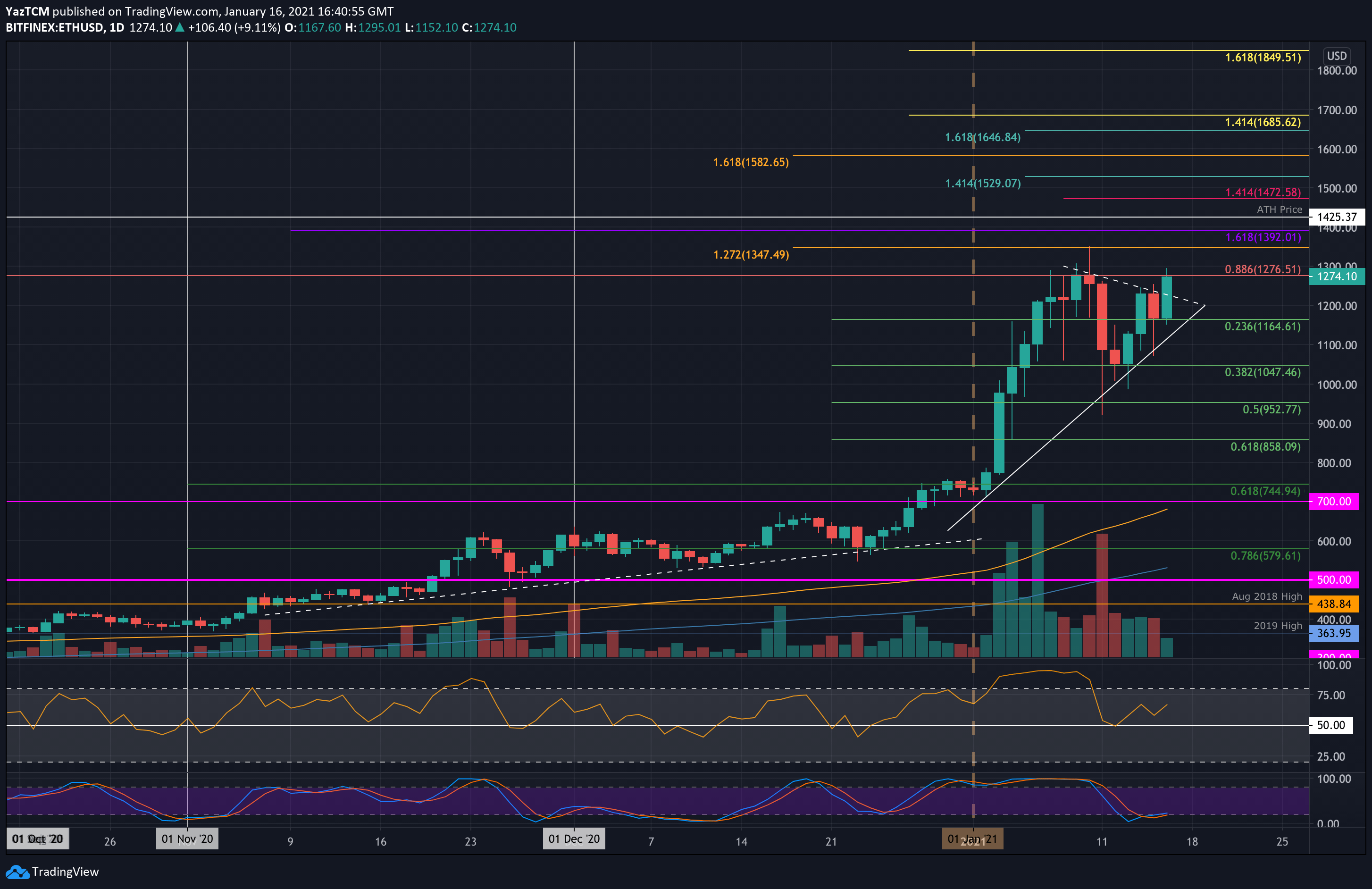Click the YazTCM author name
This screenshot has height=889, width=1372.
(27, 11)
